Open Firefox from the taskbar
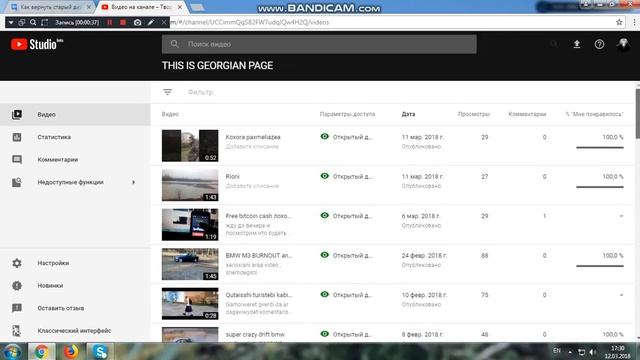This screenshot has height=360, width=640. pos(71,351)
